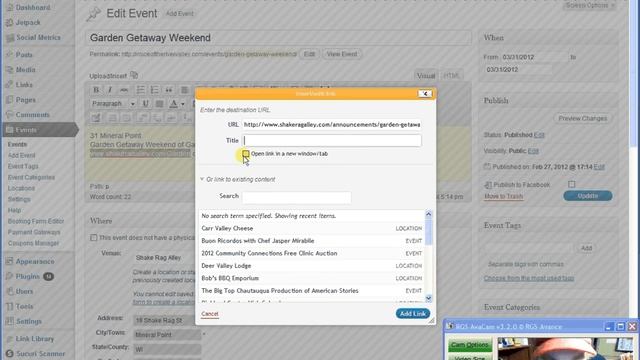The width and height of the screenshot is (640, 360).
Task: Select 'Bob's BBQ Emporium' location result
Action: tap(312, 278)
